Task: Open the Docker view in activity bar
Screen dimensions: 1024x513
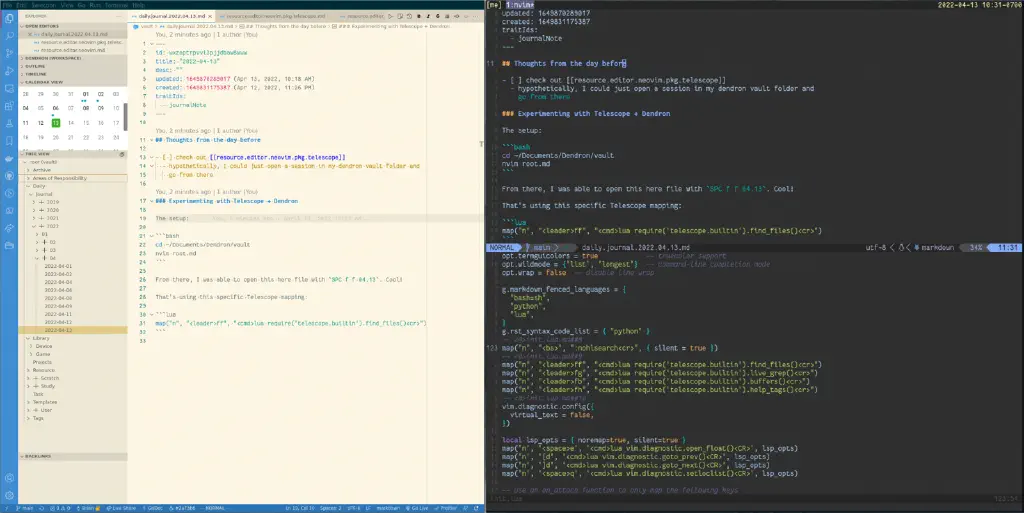Action: coord(9,158)
